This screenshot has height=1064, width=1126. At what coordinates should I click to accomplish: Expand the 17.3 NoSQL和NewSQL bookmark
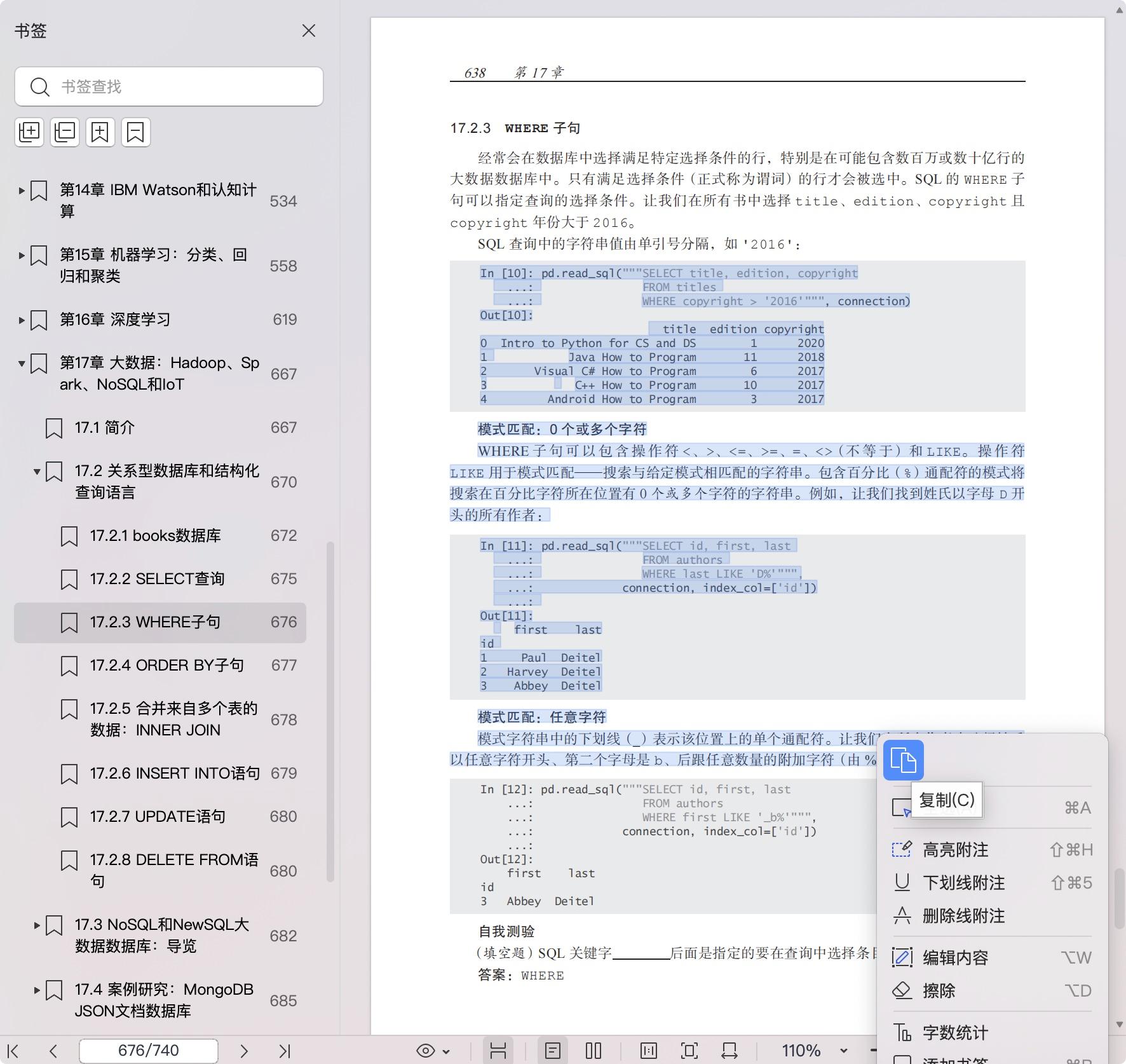[37, 925]
